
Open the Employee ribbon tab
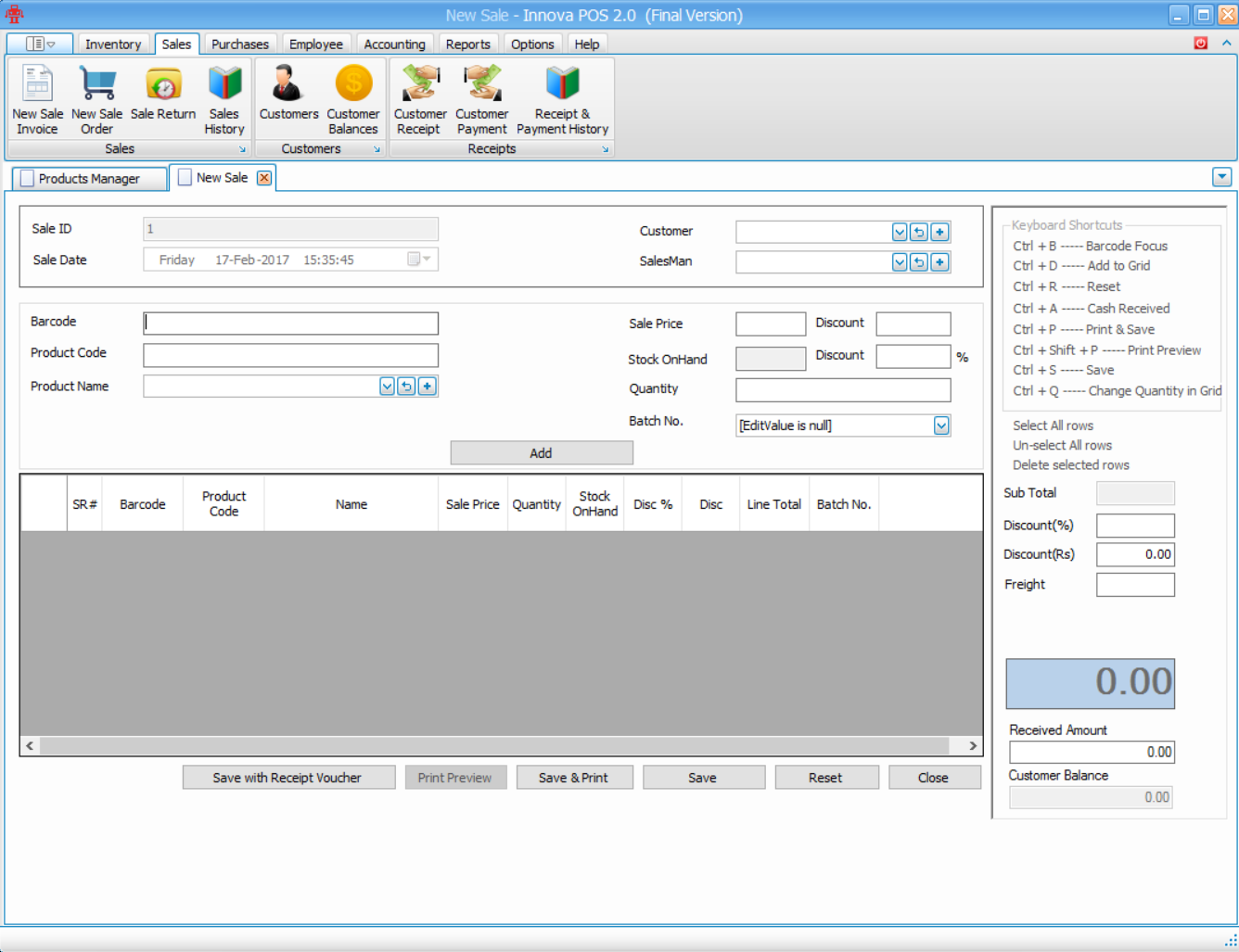[x=316, y=44]
